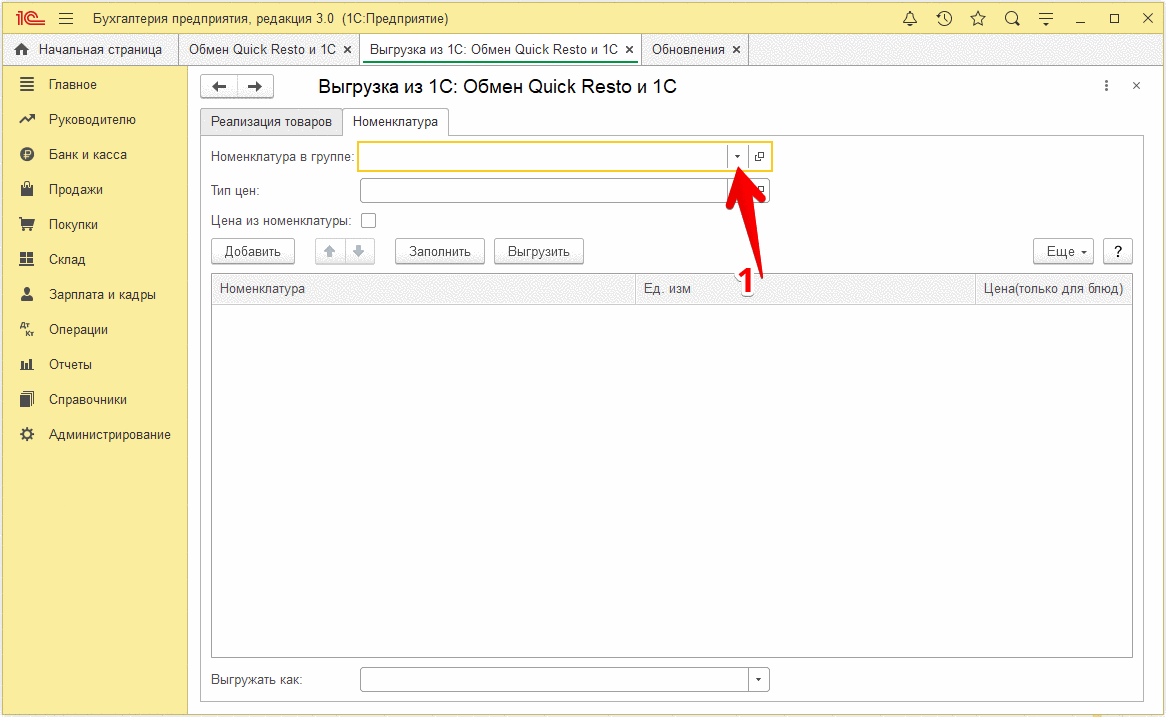Toggle the Цена из номенклатуры checkbox

coord(368,221)
